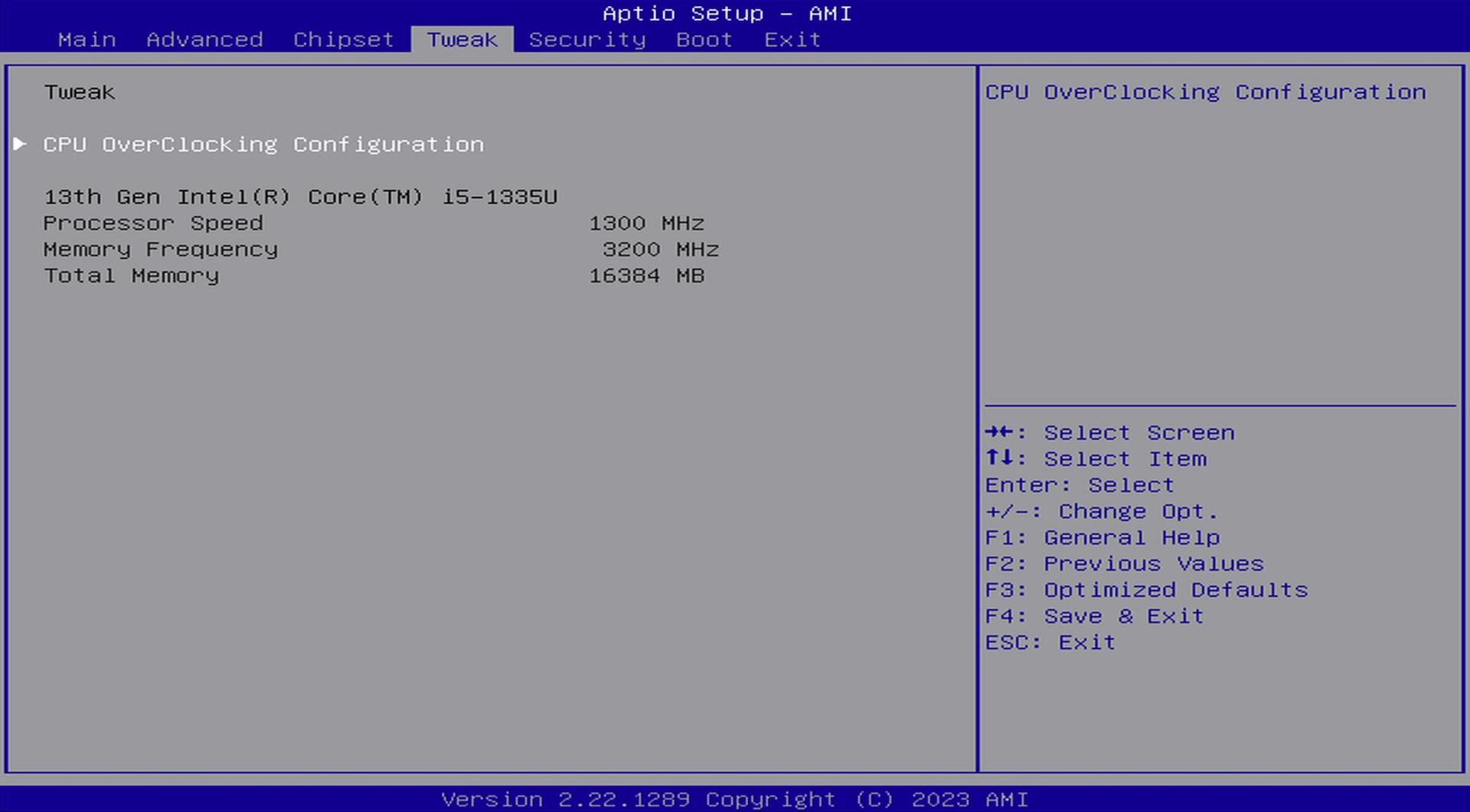
Task: Click the Aptio Setup - AMI title
Action: click(x=727, y=14)
